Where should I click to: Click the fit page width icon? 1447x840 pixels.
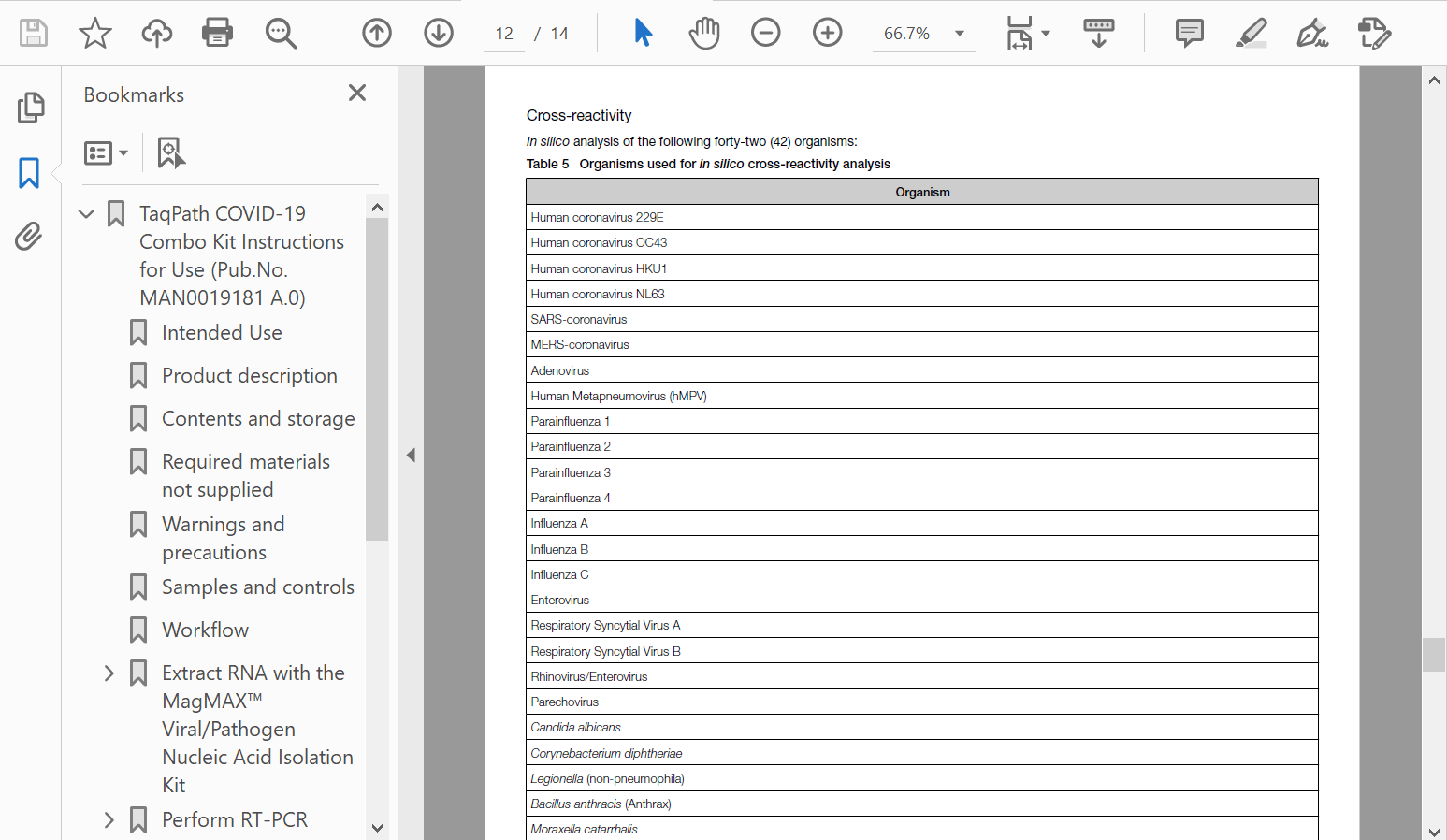1020,33
